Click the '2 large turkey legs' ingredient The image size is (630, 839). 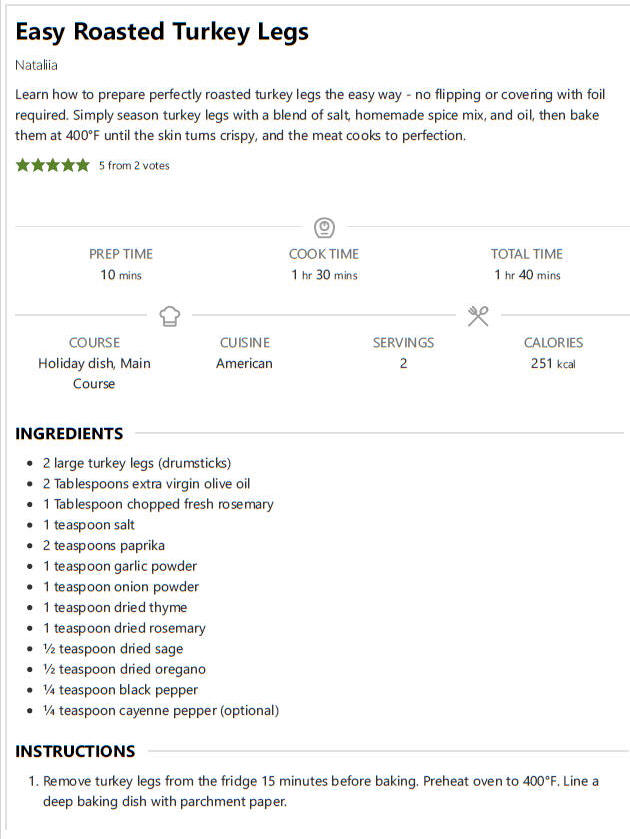(x=137, y=463)
